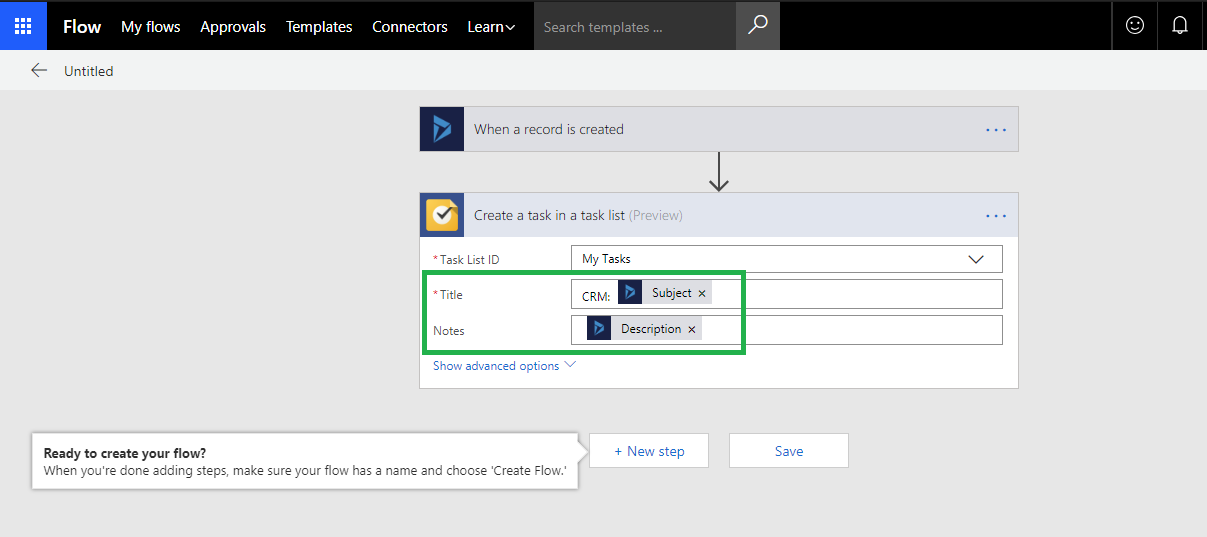Open ellipsis menu for Create a task step
This screenshot has width=1207, height=537.
point(996,216)
